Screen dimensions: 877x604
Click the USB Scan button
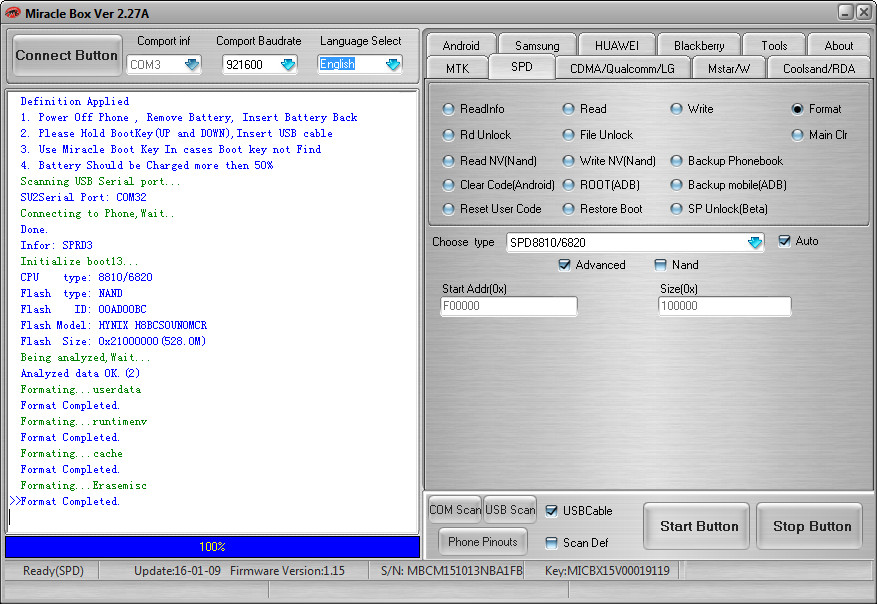pos(510,509)
